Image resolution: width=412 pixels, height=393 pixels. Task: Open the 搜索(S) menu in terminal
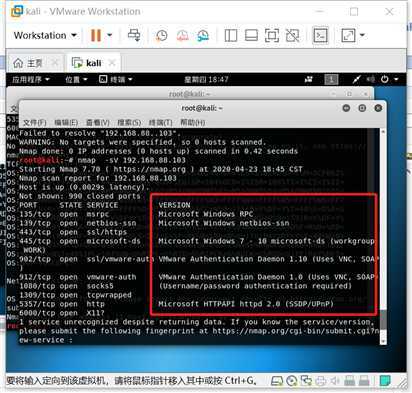129,123
